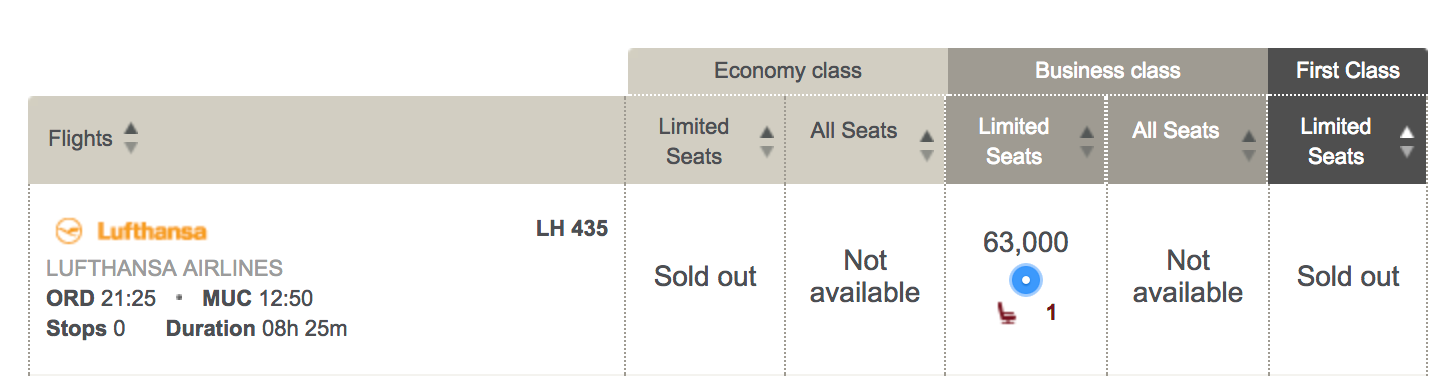Sort First Class Limited Seats descending arrow
Viewport: 1432px width, 376px height.
pyautogui.click(x=1408, y=151)
